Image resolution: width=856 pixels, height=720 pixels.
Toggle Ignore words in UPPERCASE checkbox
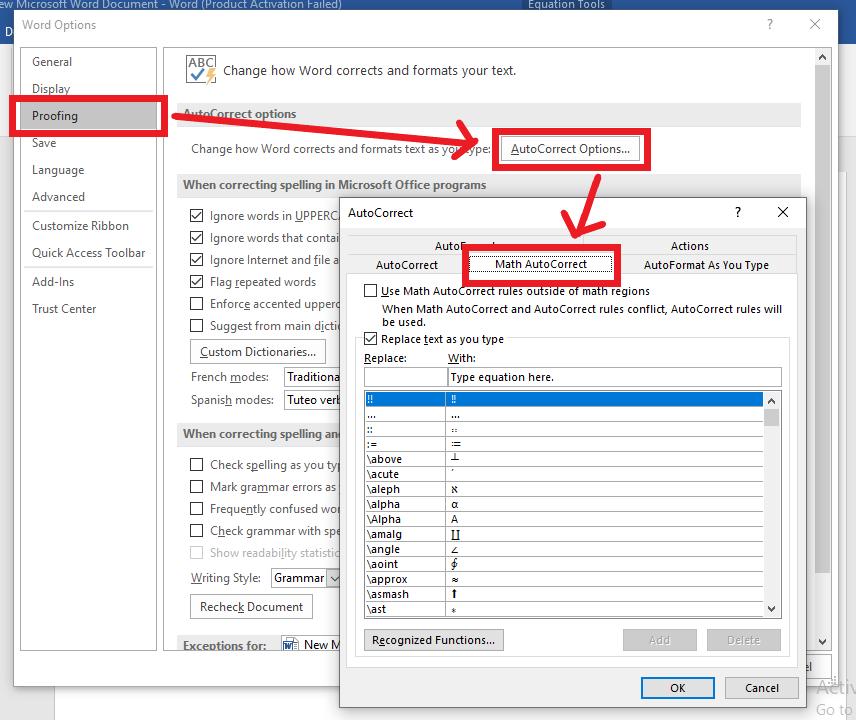(197, 216)
